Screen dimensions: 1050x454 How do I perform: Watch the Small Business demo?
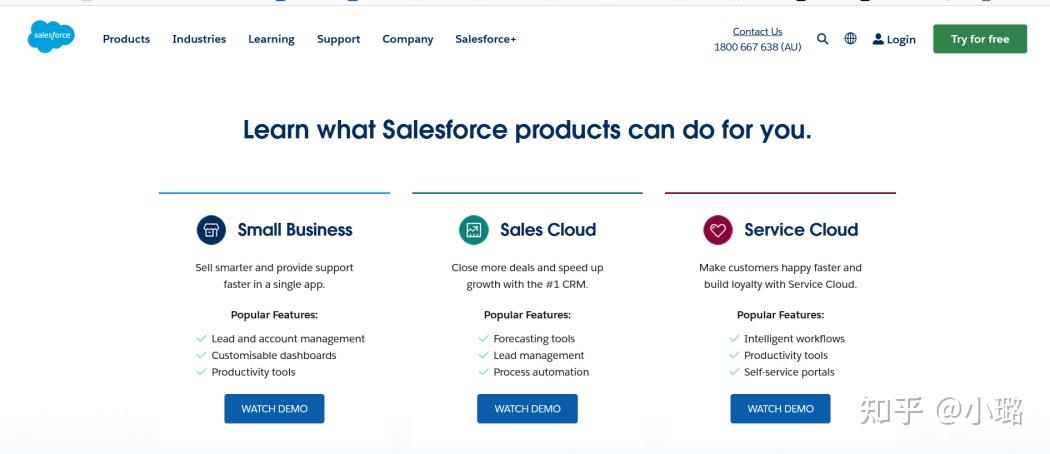pyautogui.click(x=274, y=408)
